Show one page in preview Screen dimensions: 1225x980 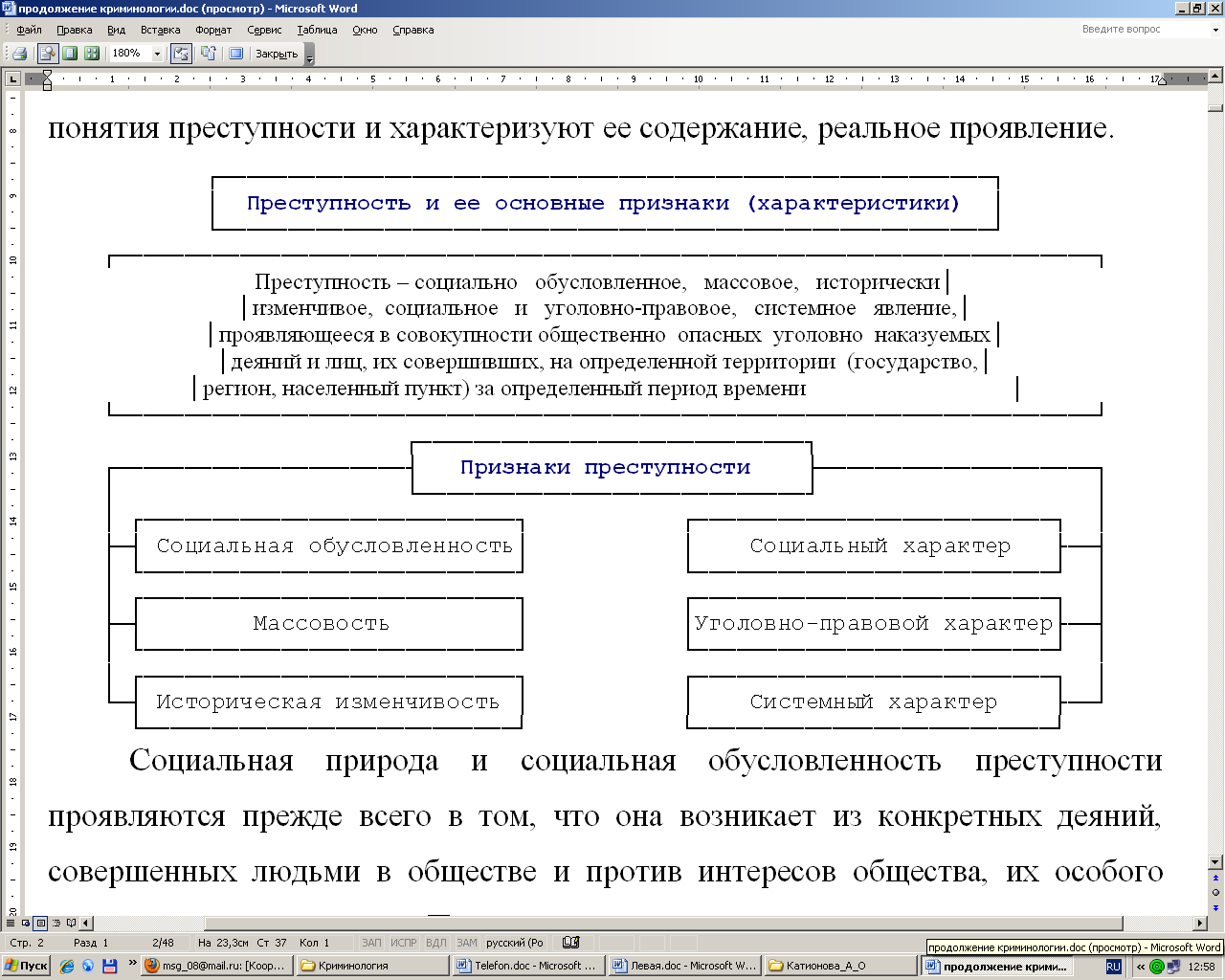tap(70, 54)
